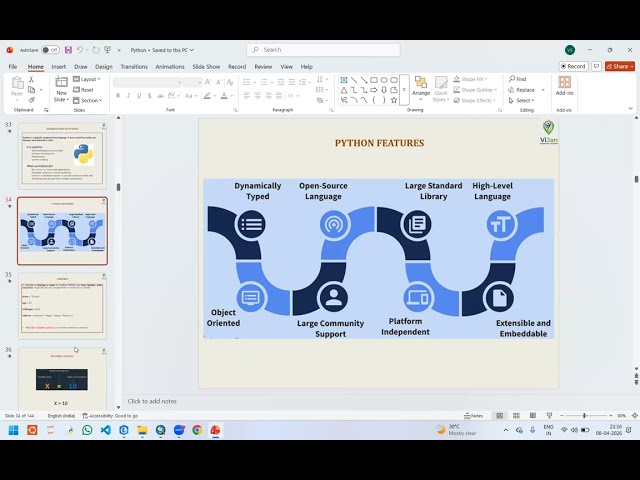Switch to the Slide Show tab

(x=206, y=67)
